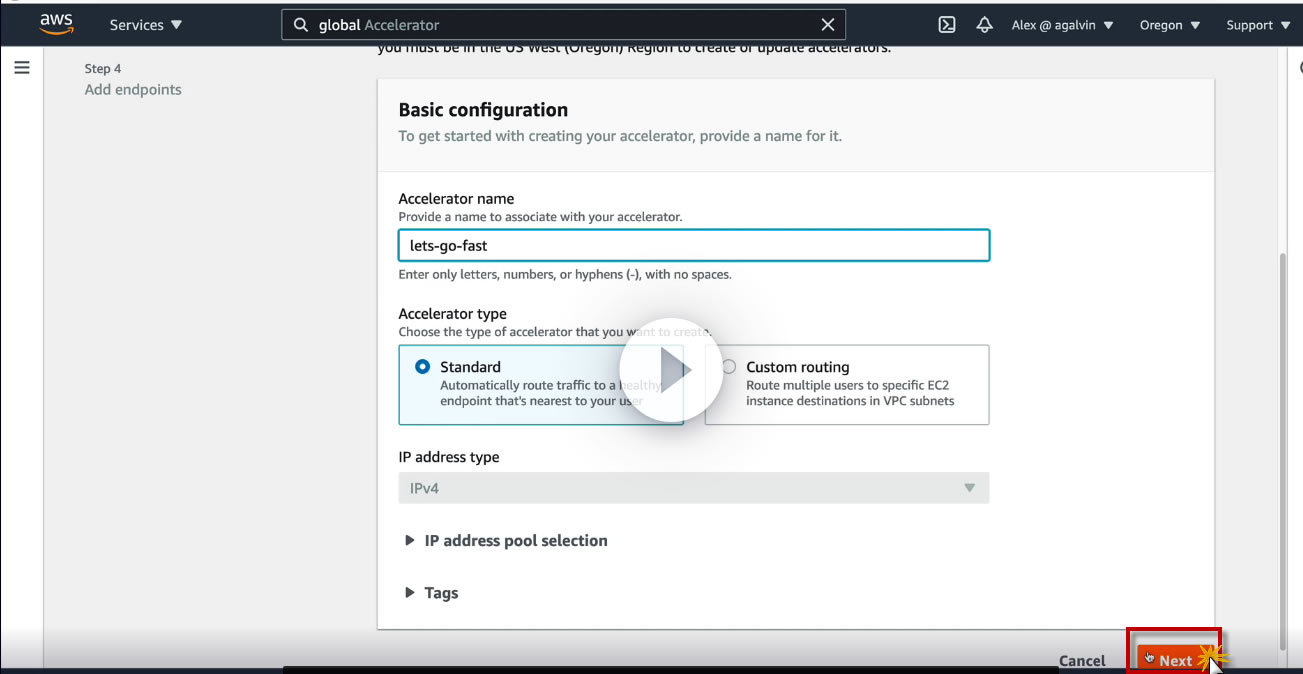Clear the search box with X
This screenshot has height=674, width=1303.
coord(827,25)
